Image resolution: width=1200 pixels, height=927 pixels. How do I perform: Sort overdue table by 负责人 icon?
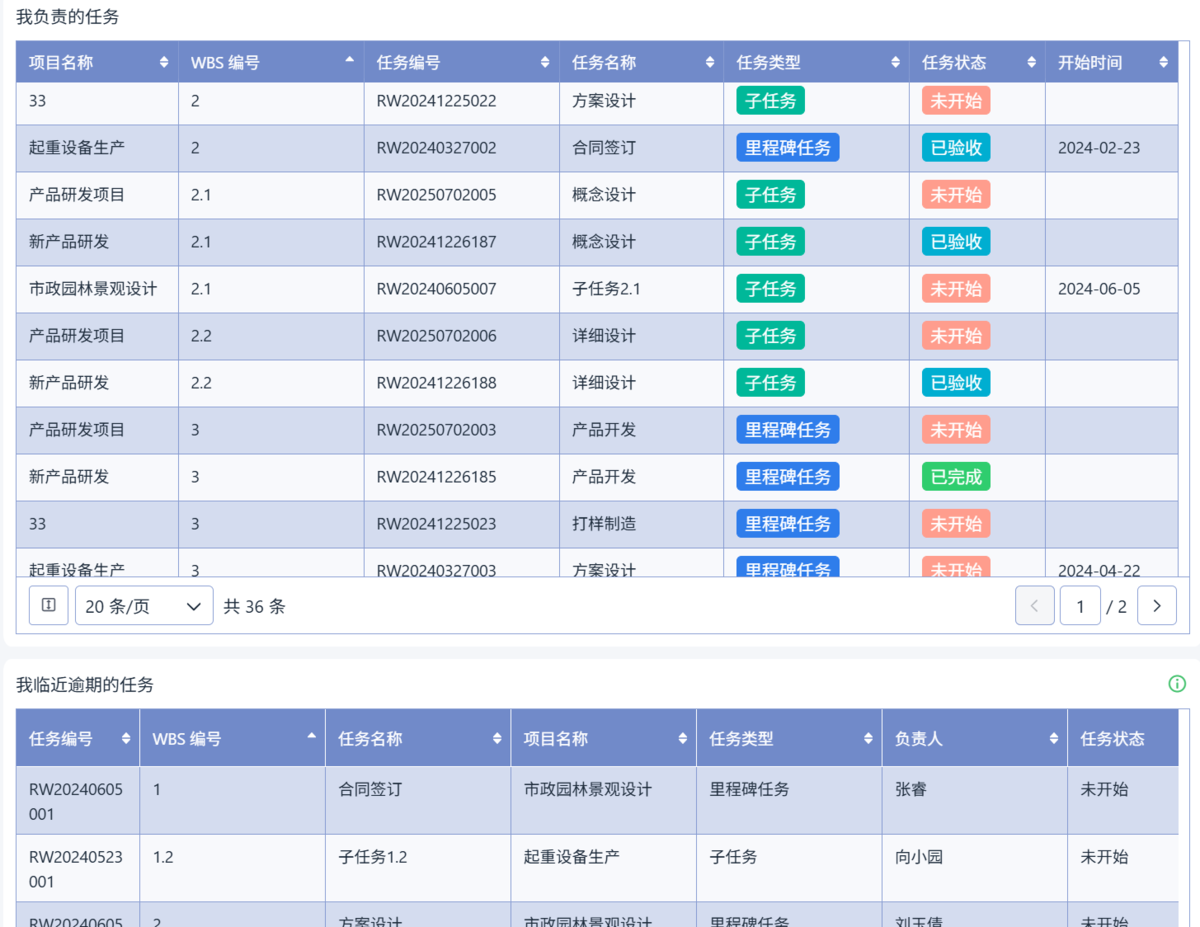click(1054, 739)
